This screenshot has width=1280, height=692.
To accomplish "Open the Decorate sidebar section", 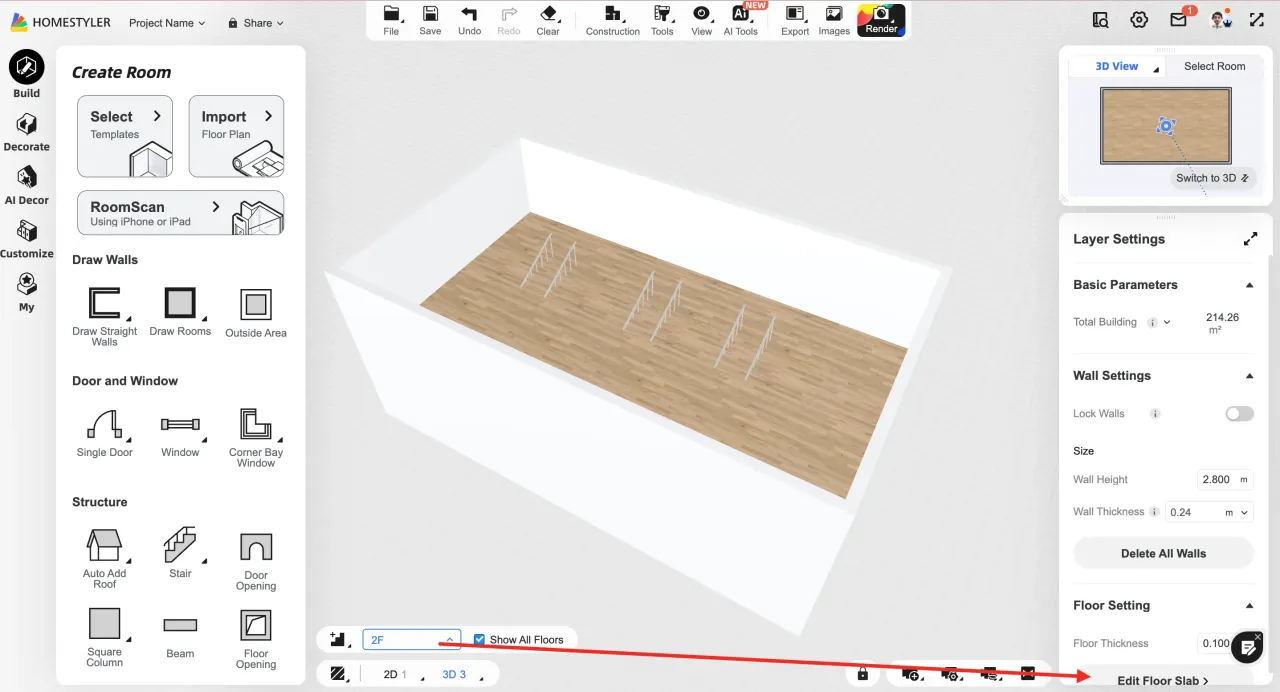I will pos(26,132).
